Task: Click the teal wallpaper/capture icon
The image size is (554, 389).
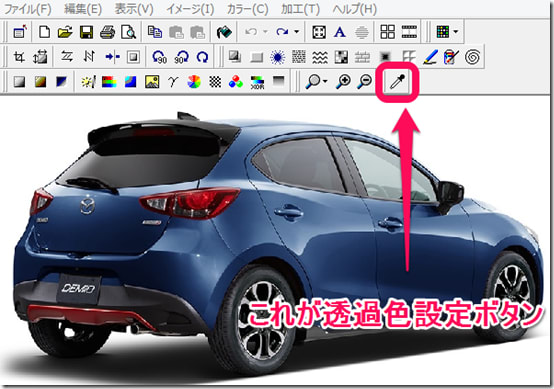Action: [224, 32]
